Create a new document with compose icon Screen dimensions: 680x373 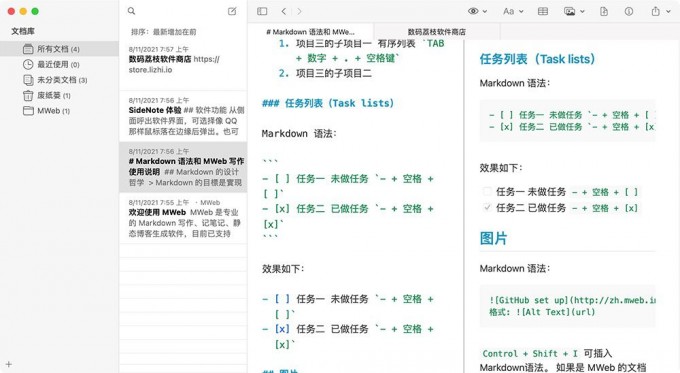pos(232,11)
